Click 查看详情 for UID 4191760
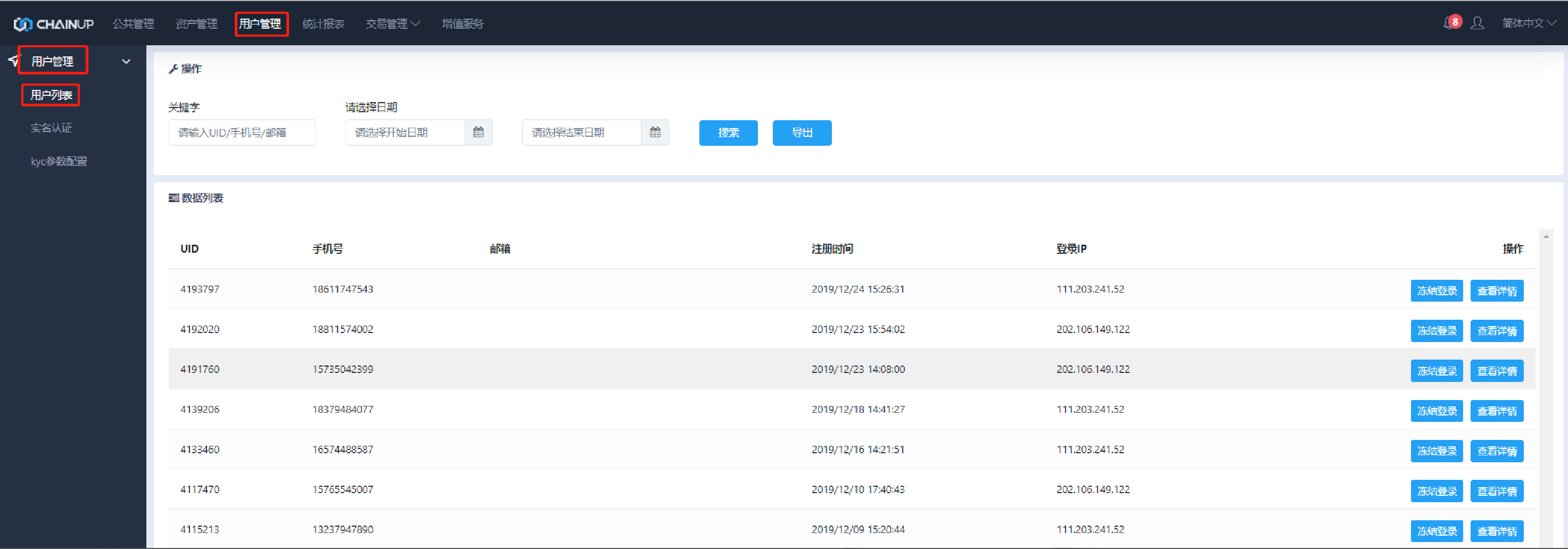Viewport: 1568px width, 549px height. click(x=1497, y=371)
